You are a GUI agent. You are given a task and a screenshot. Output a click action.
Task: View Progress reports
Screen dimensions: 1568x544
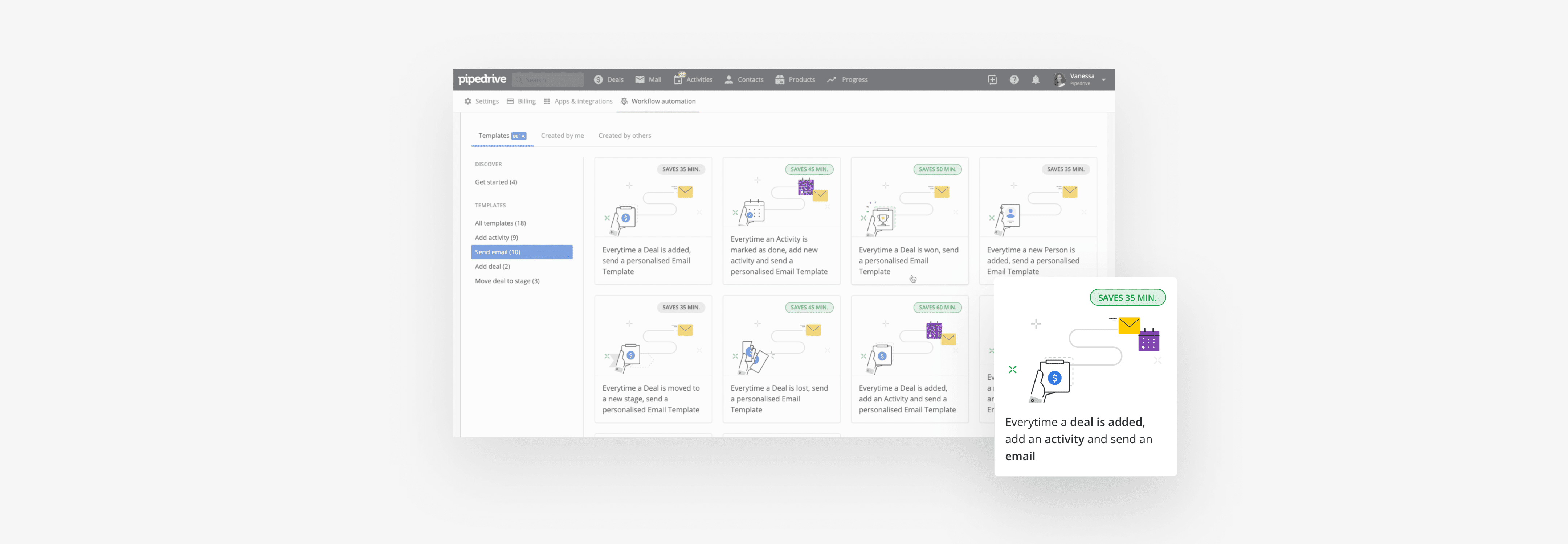coord(847,80)
